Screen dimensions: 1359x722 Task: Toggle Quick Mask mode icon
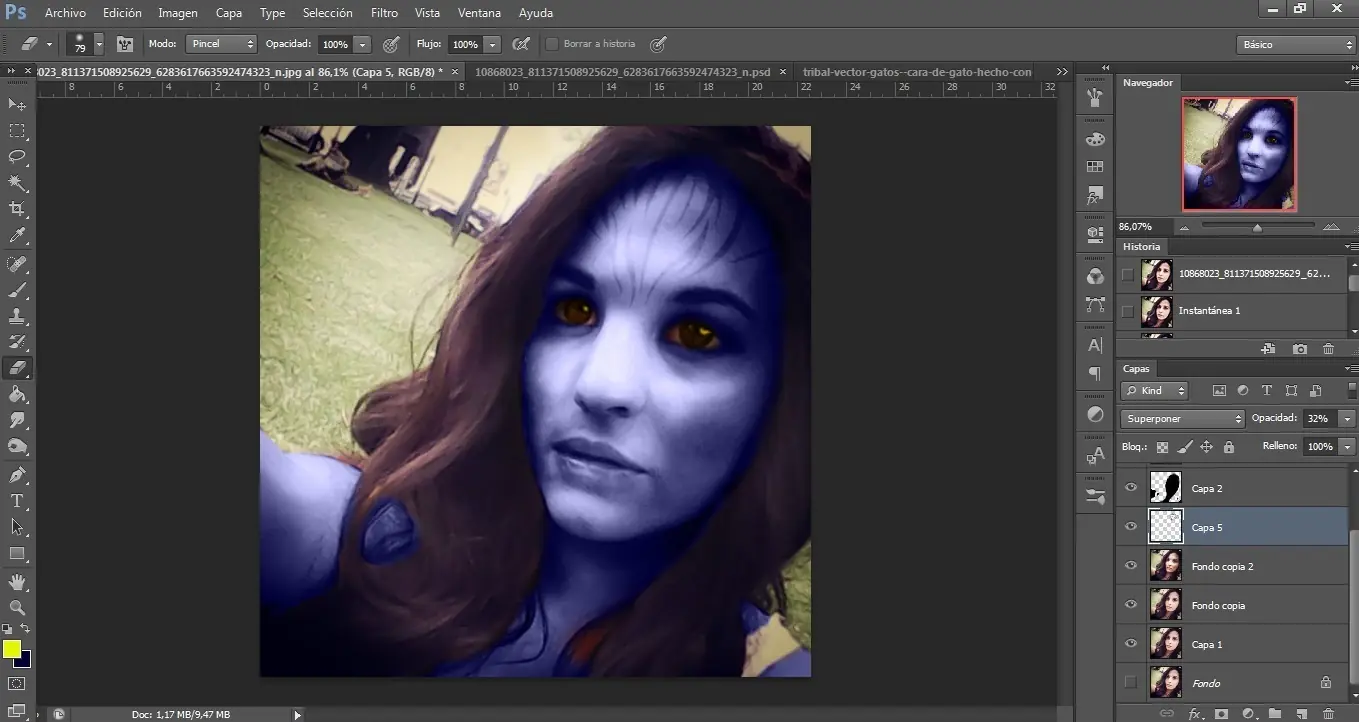tap(17, 684)
